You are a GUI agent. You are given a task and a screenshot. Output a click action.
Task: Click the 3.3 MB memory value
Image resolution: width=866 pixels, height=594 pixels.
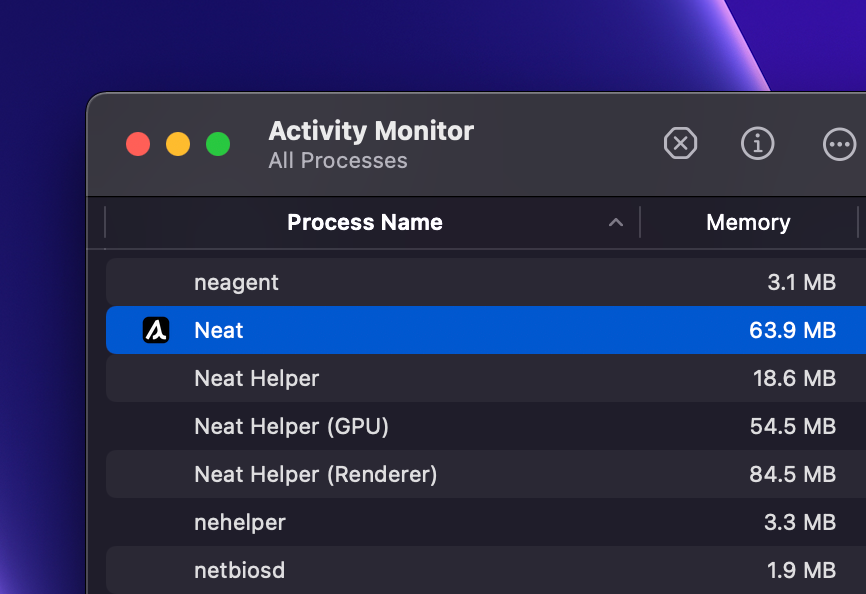800,522
